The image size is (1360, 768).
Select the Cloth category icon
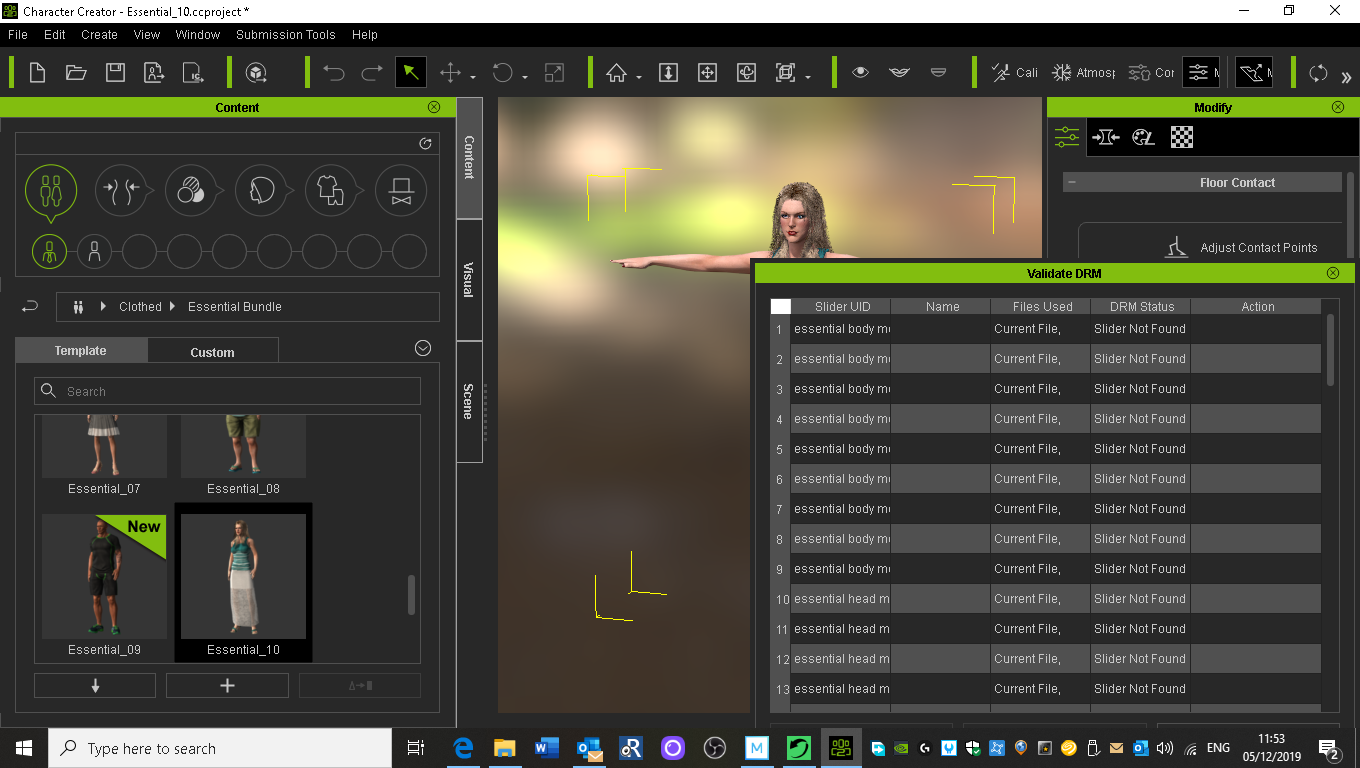point(331,189)
